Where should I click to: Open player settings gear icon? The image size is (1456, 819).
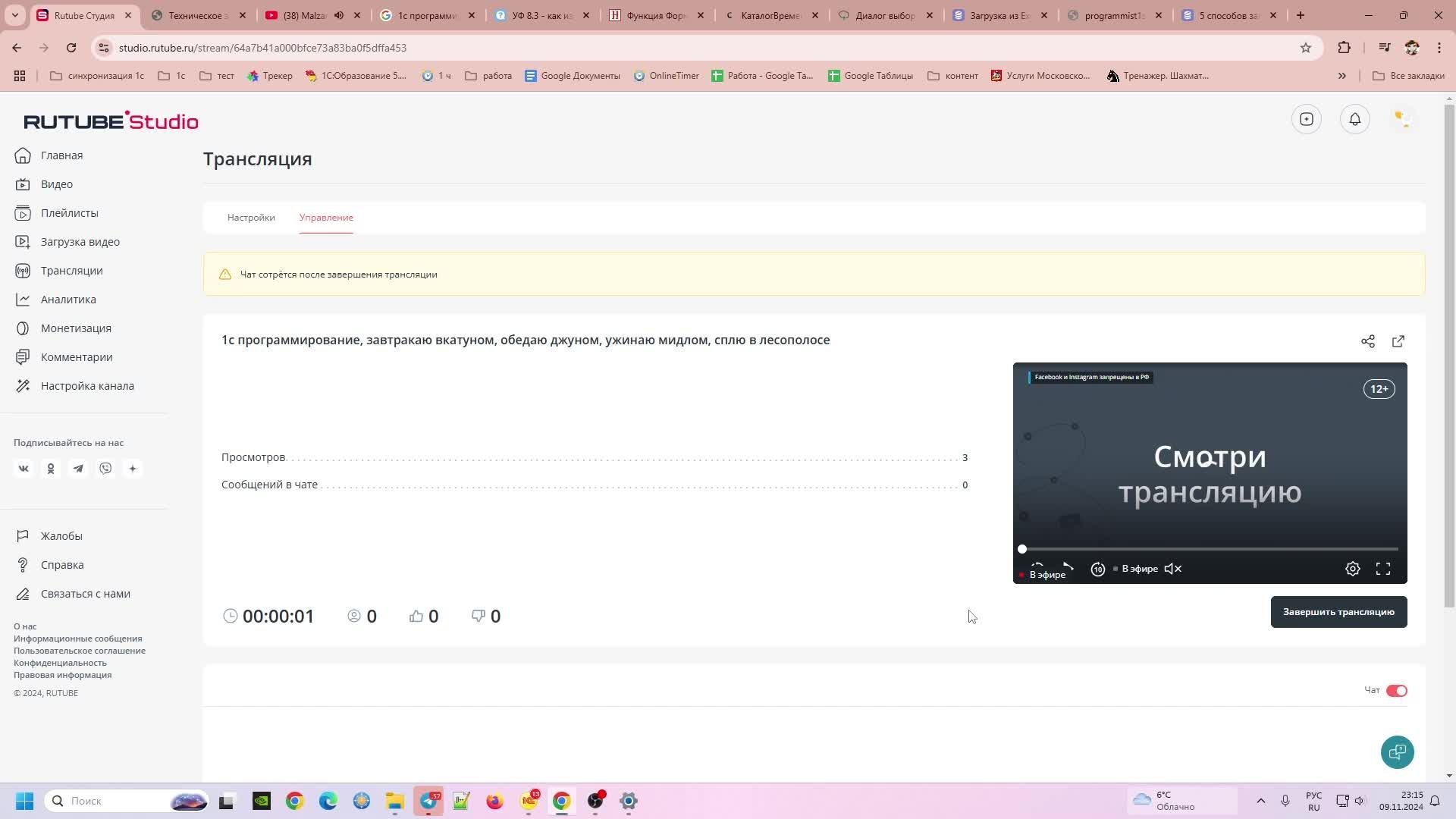(1352, 569)
